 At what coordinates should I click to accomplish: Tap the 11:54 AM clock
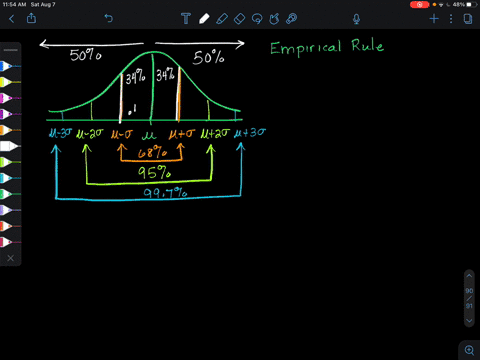[x=14, y=5]
